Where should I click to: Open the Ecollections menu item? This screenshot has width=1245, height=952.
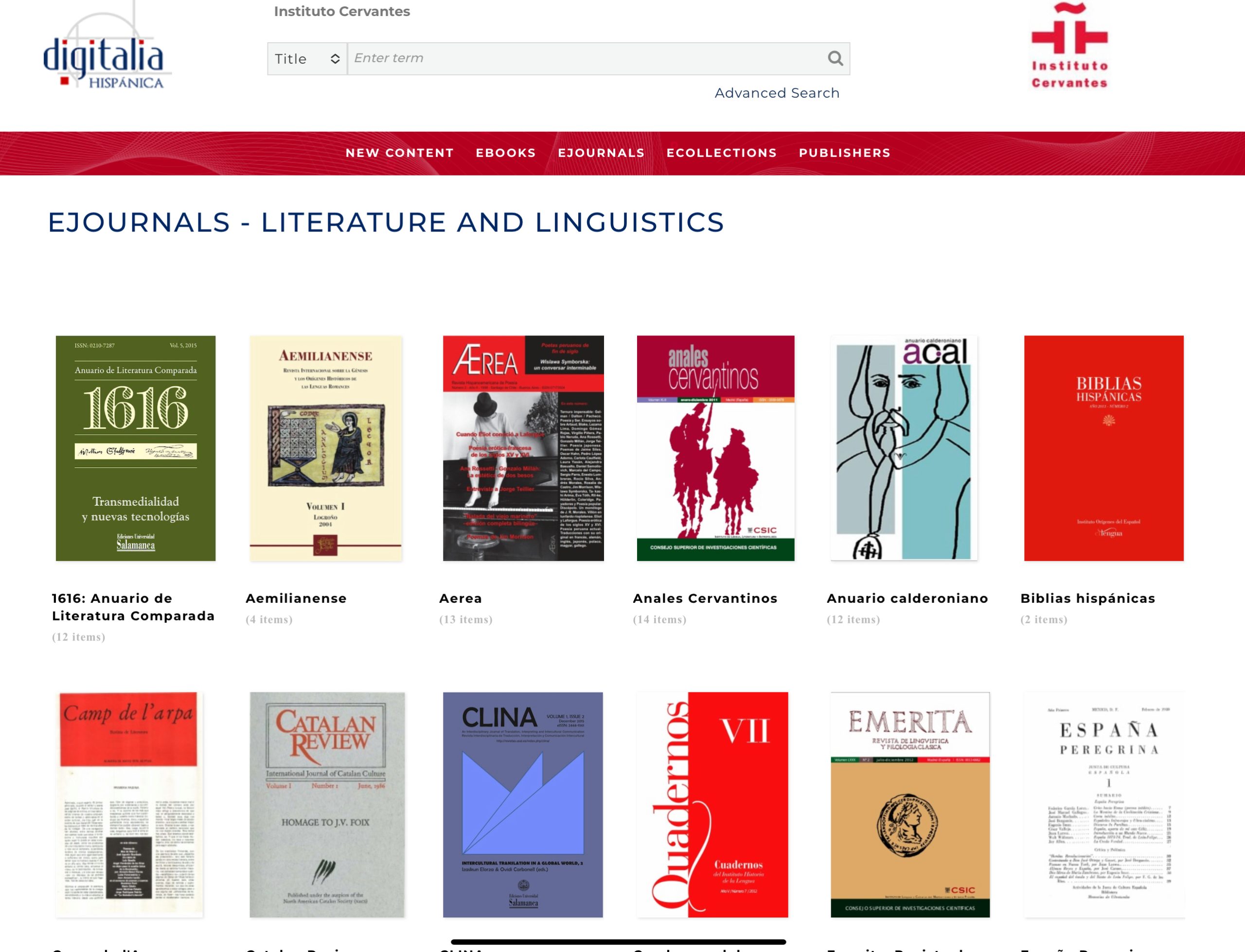pyautogui.click(x=721, y=153)
